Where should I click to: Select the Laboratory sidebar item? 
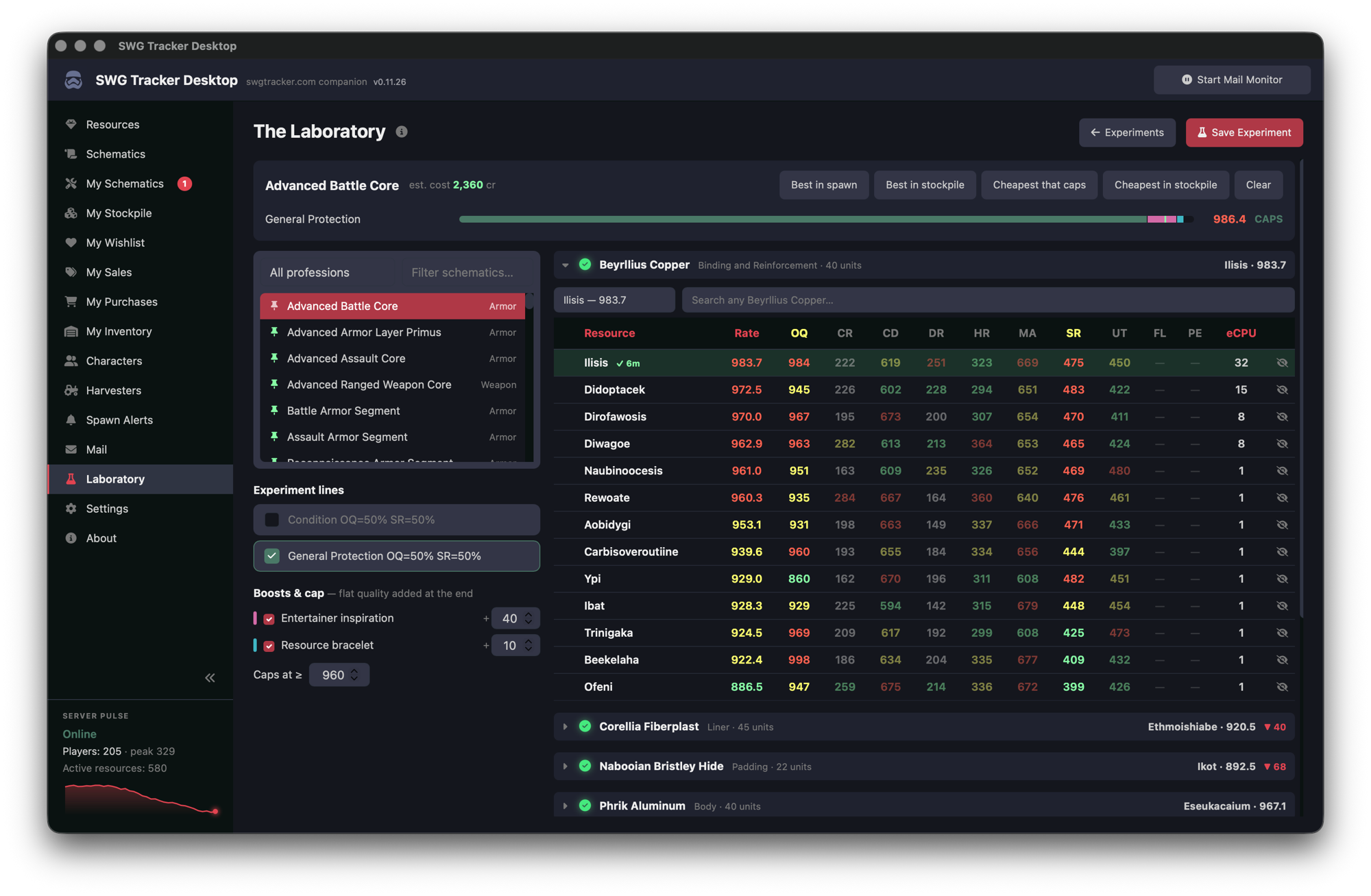coord(141,479)
